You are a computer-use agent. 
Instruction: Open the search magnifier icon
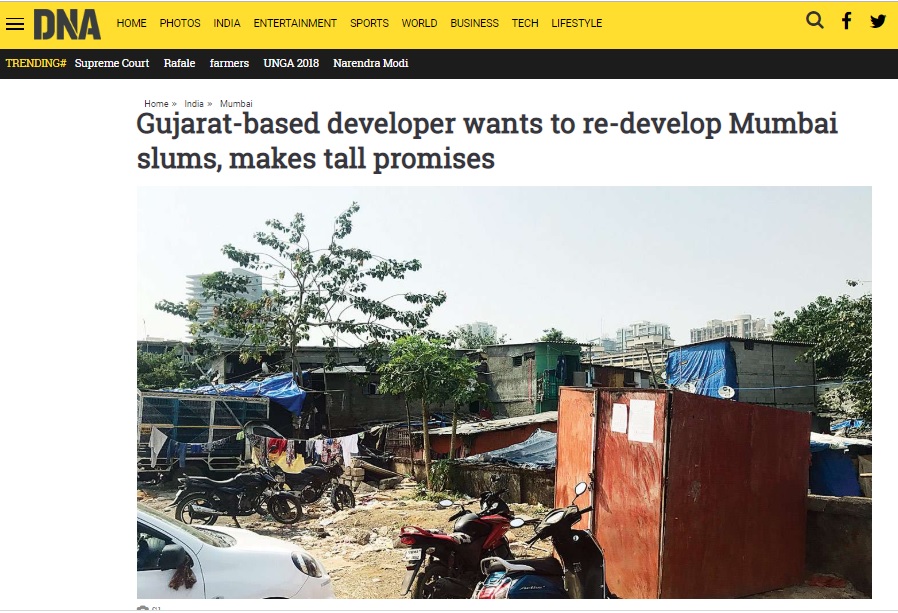(x=814, y=21)
